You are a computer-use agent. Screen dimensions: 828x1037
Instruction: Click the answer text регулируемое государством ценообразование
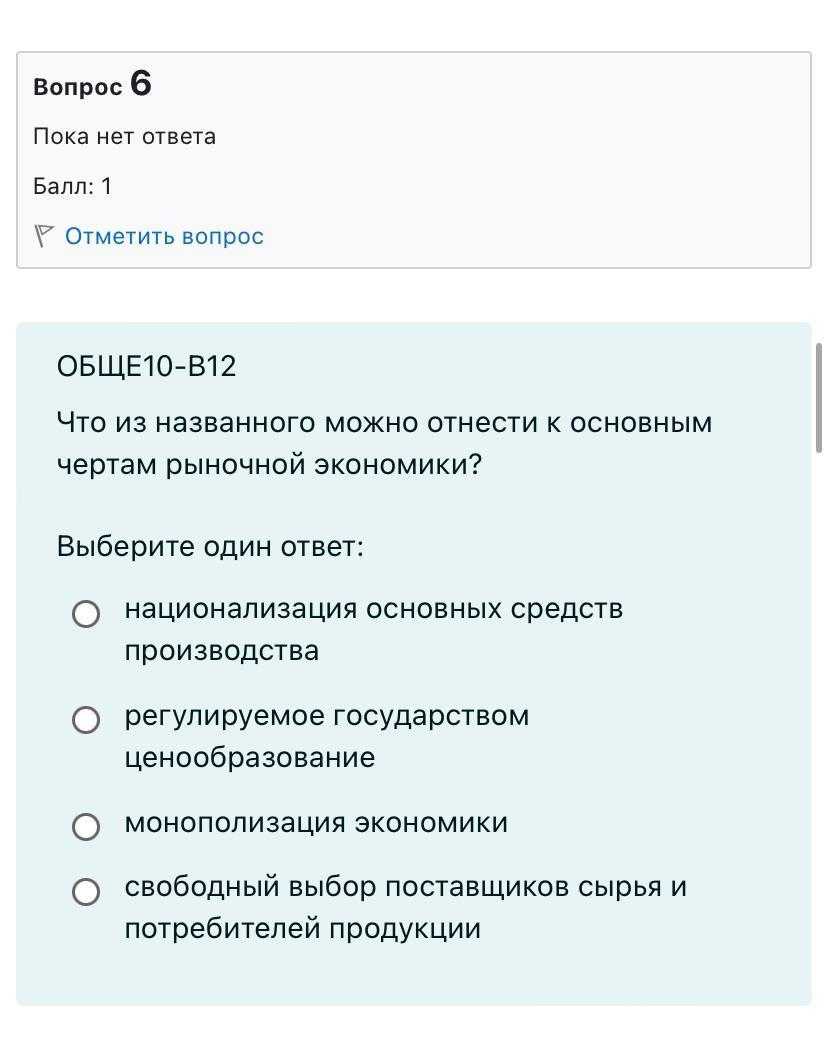326,716
